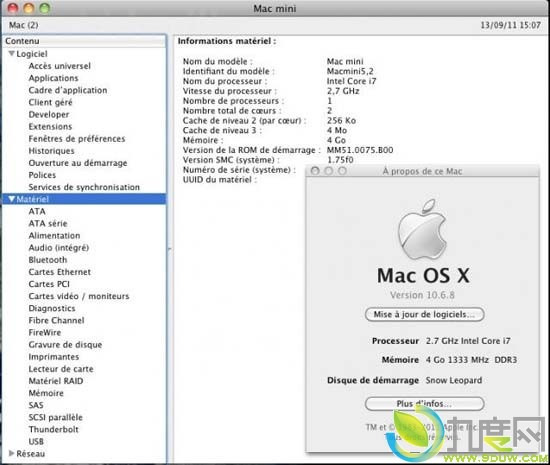Select Mémoire in sidebar list
550x465 pixels.
click(x=46, y=393)
